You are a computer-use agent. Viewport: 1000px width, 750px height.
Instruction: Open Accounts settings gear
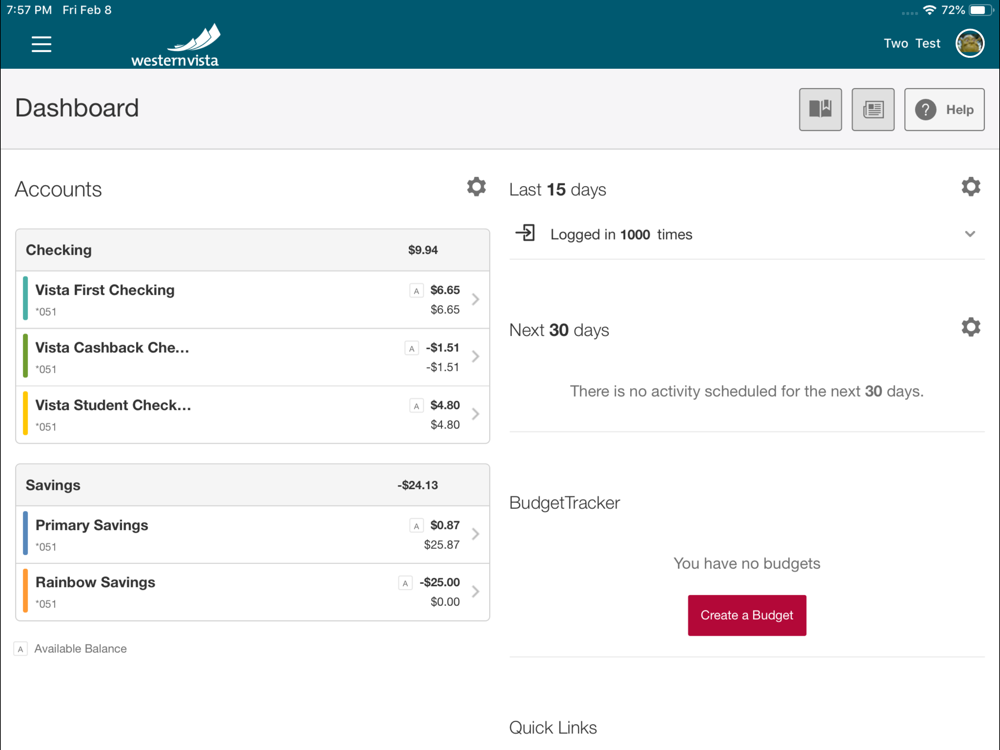(476, 187)
